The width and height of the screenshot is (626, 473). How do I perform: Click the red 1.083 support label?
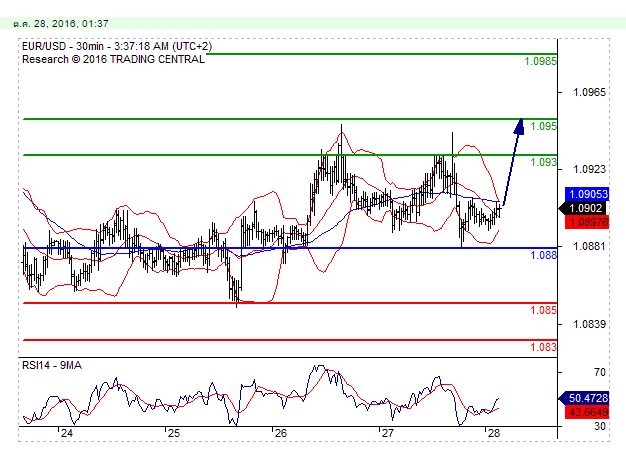point(543,347)
